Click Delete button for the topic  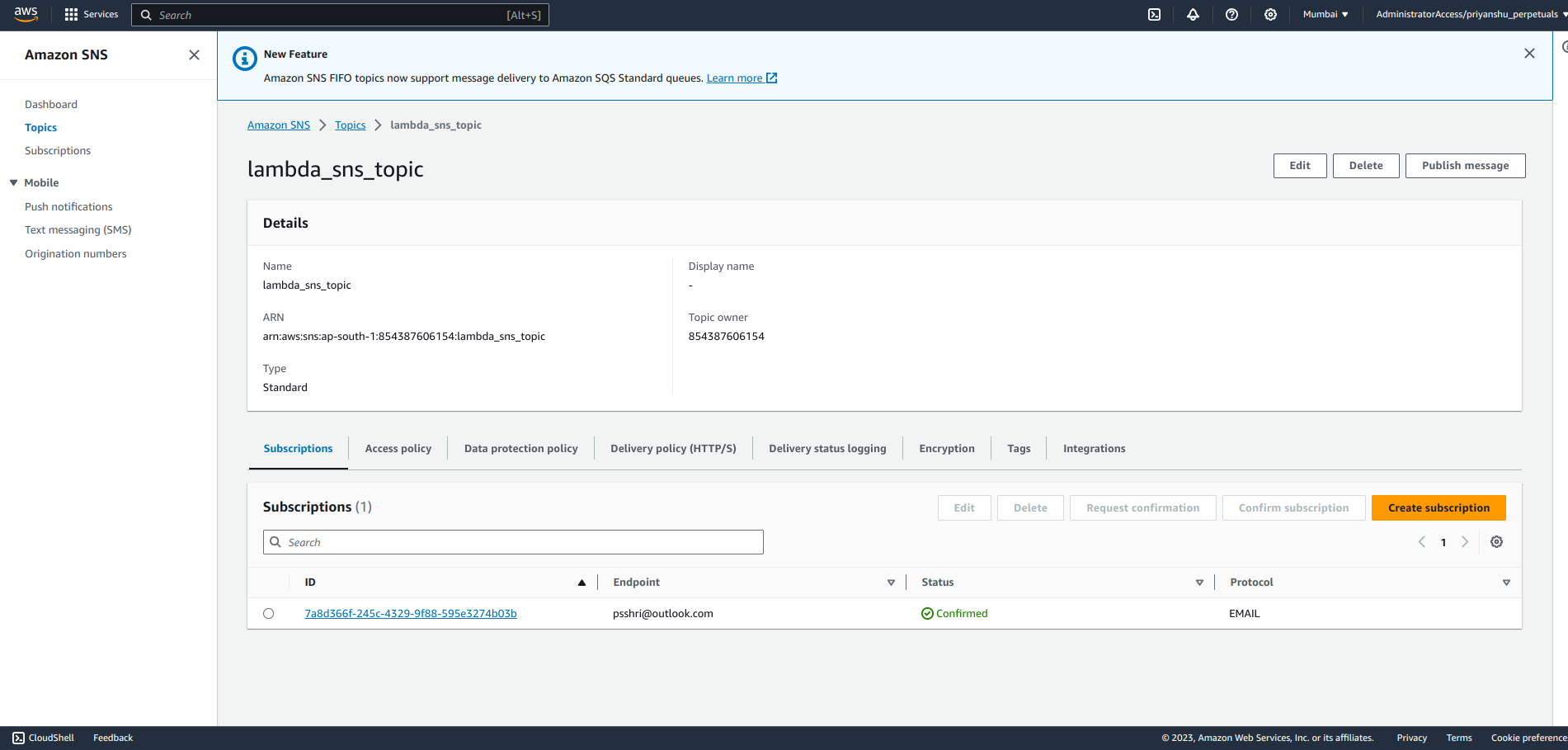point(1366,165)
